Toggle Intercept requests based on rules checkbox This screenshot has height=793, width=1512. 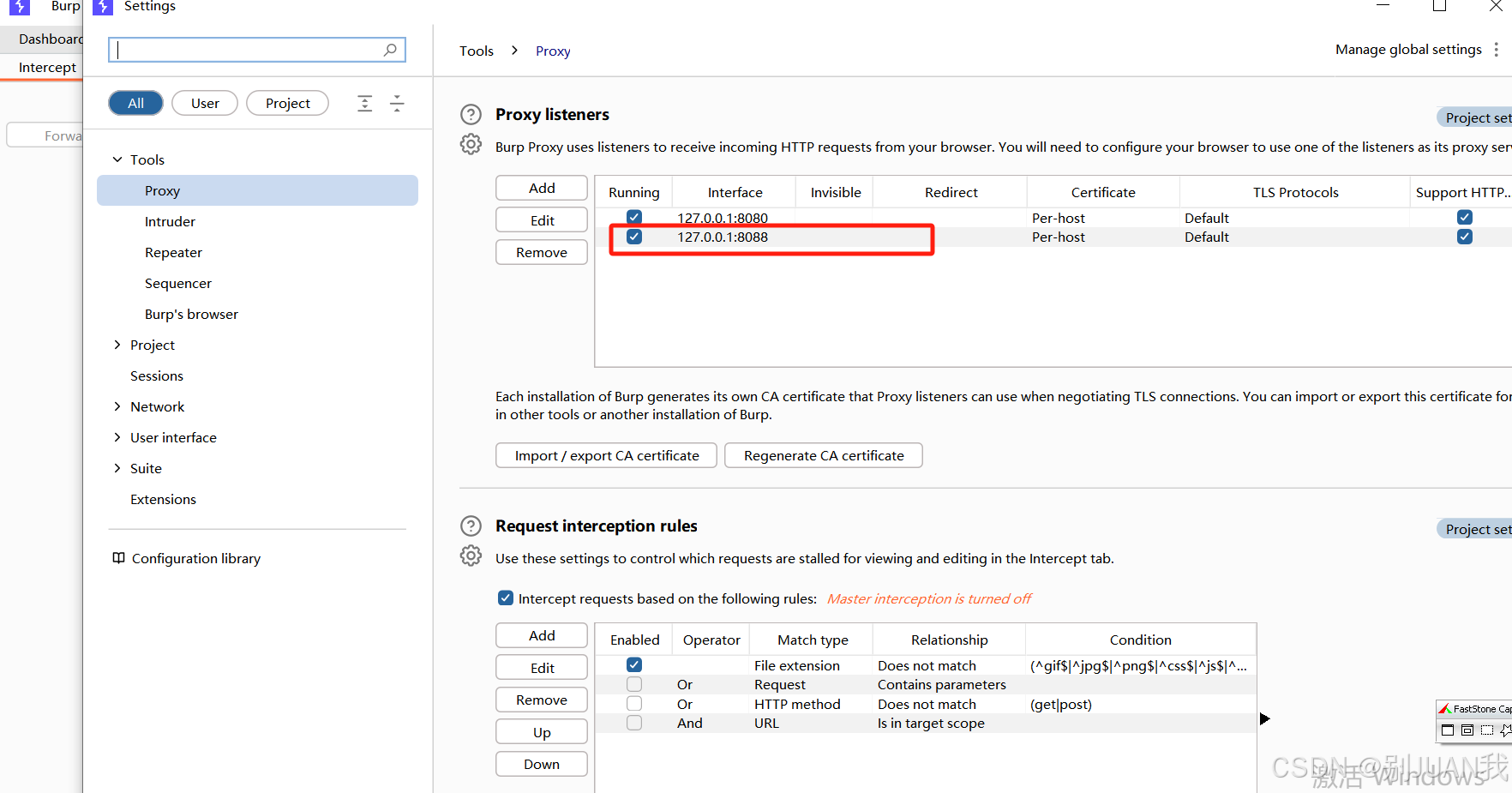coord(506,598)
